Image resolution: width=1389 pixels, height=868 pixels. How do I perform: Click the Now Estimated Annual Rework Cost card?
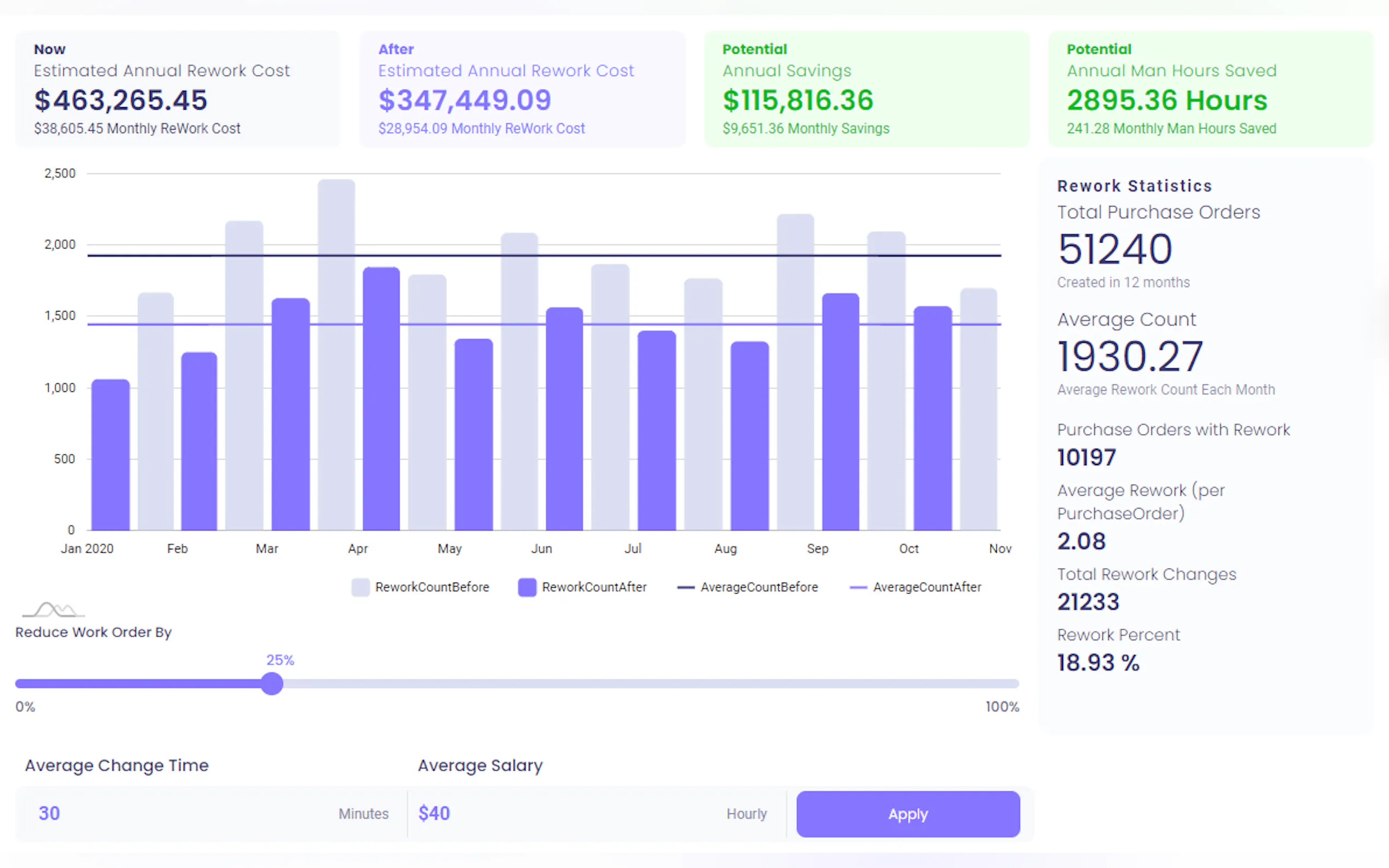[178, 89]
